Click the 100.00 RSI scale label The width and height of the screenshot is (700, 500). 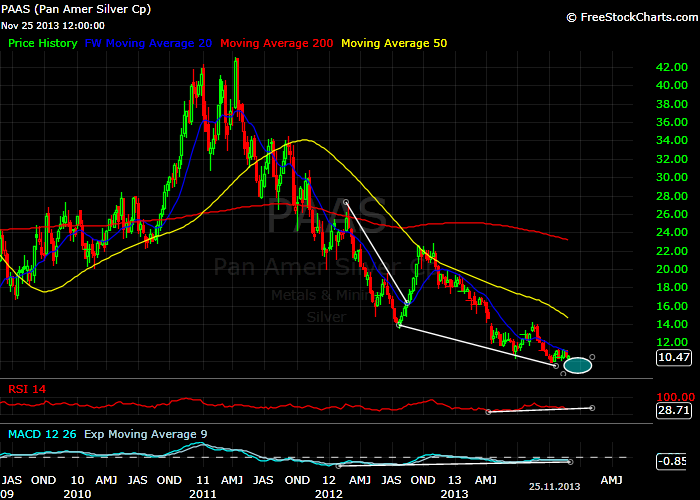pos(675,397)
